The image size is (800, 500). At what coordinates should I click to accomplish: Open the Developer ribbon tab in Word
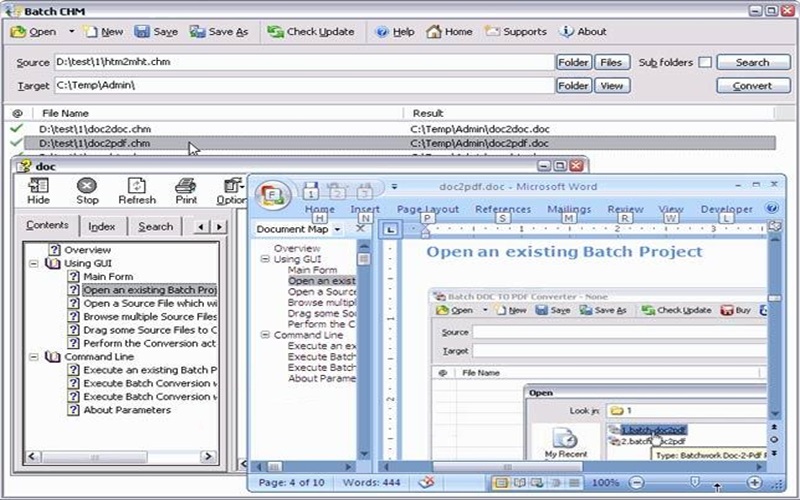727,209
